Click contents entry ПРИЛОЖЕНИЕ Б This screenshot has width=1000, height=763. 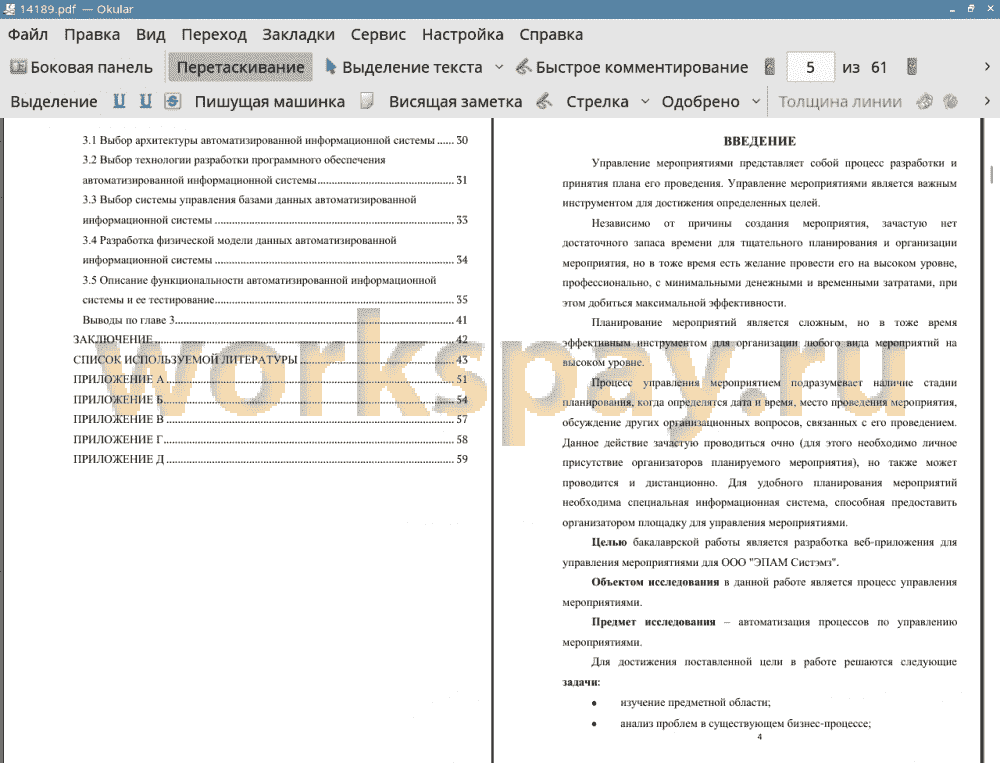click(270, 399)
